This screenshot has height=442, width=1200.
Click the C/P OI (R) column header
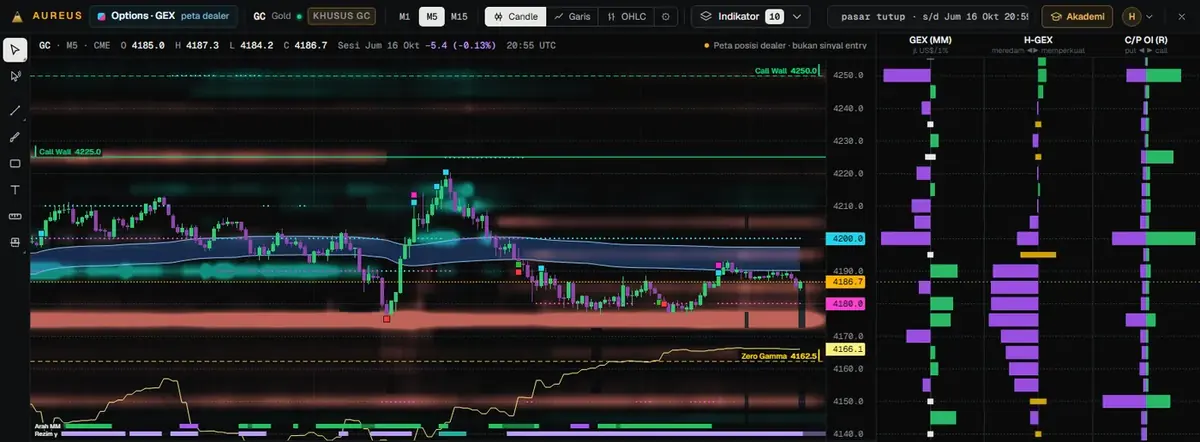pos(1147,39)
